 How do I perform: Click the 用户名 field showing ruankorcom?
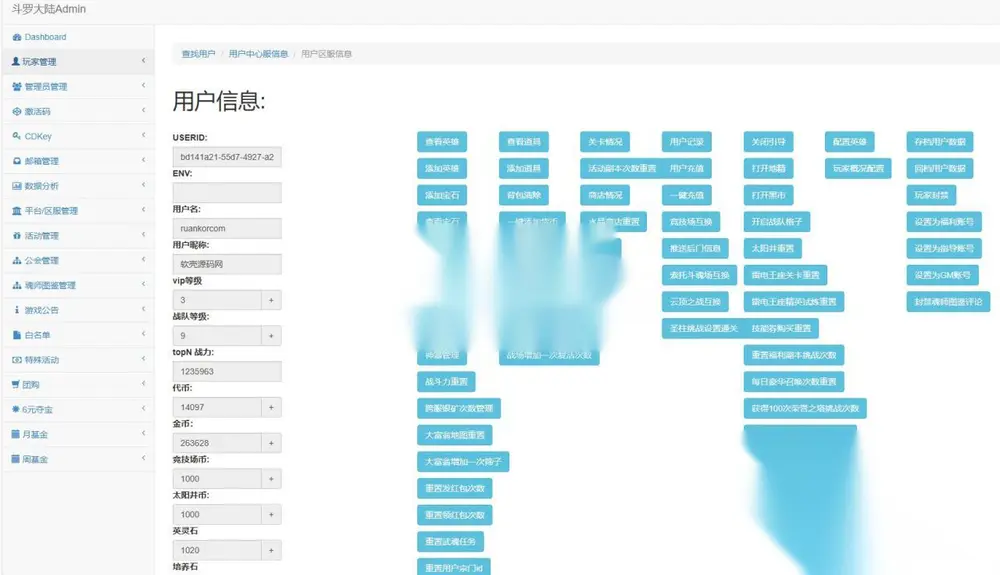pos(227,228)
